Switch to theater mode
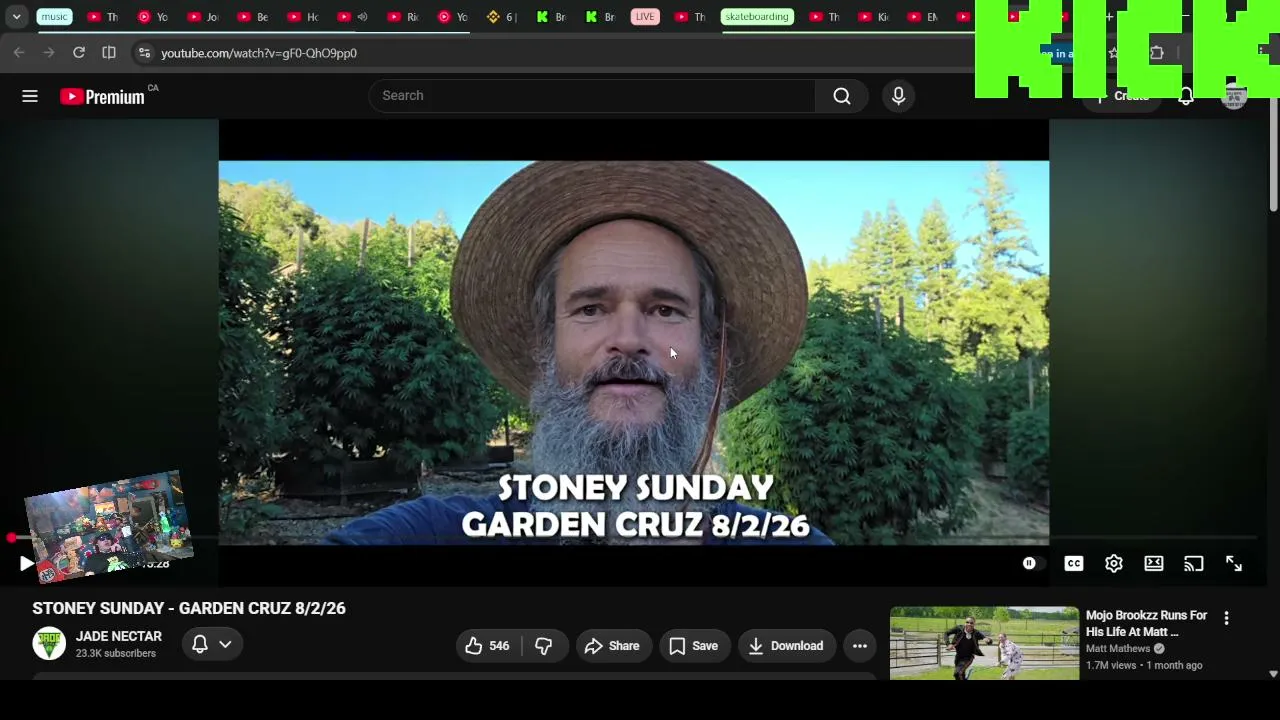The height and width of the screenshot is (720, 1280). click(1154, 564)
